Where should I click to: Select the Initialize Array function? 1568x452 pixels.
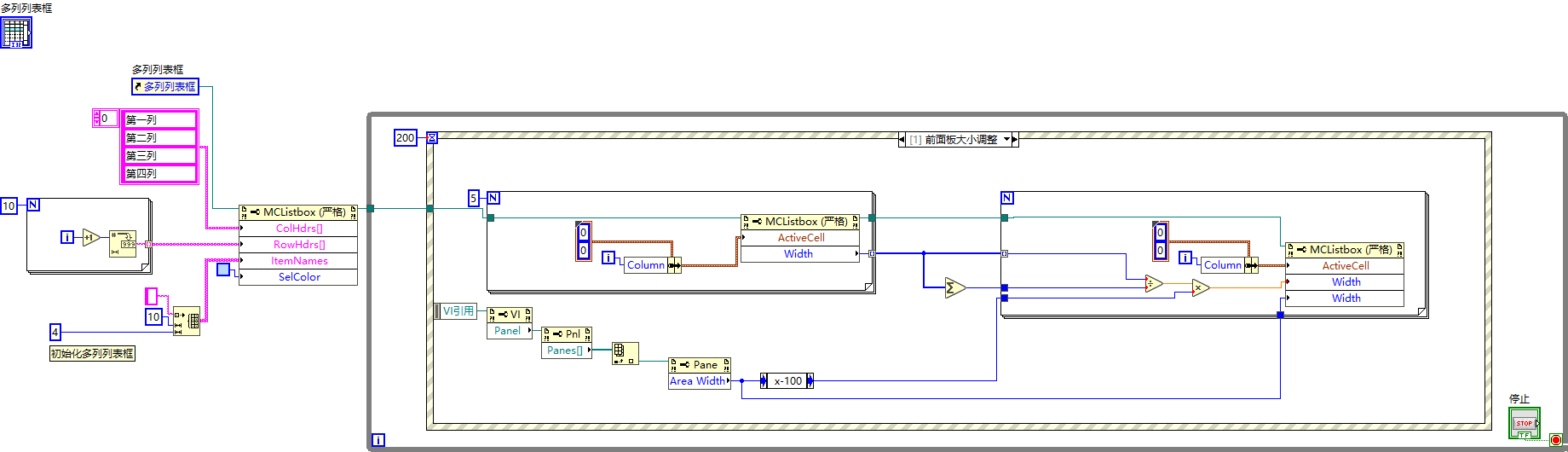point(187,321)
